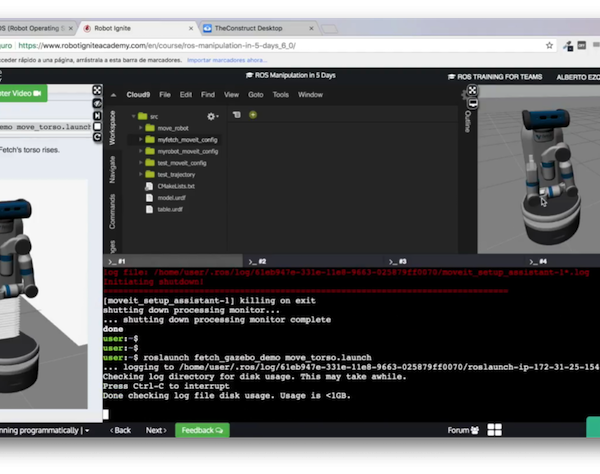This screenshot has height=474, width=600.
Task: Open the Cloud9 menu
Action: 138,95
